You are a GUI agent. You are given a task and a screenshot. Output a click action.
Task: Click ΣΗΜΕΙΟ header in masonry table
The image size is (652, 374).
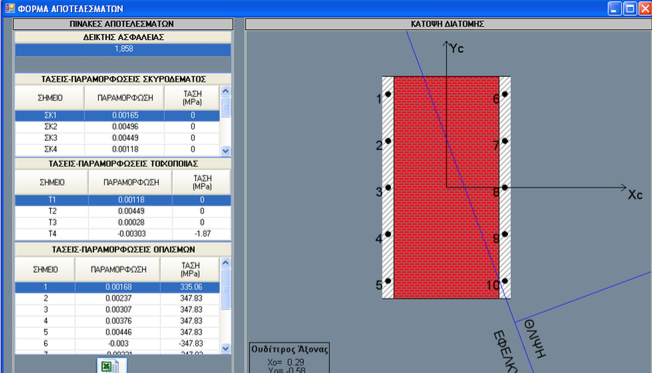52,183
